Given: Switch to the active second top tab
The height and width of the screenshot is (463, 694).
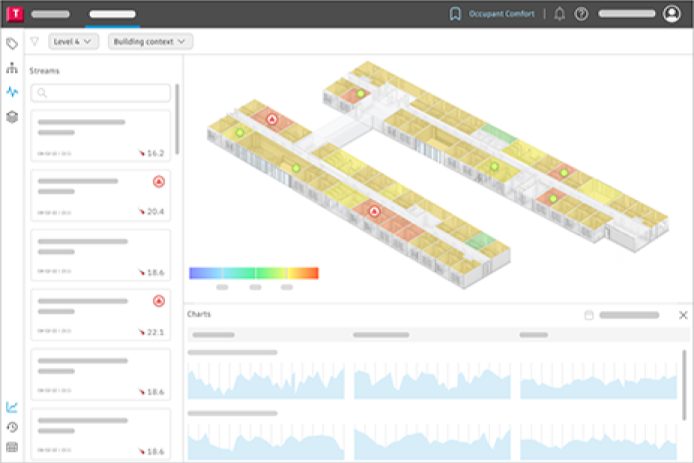Looking at the screenshot, I should (x=112, y=14).
